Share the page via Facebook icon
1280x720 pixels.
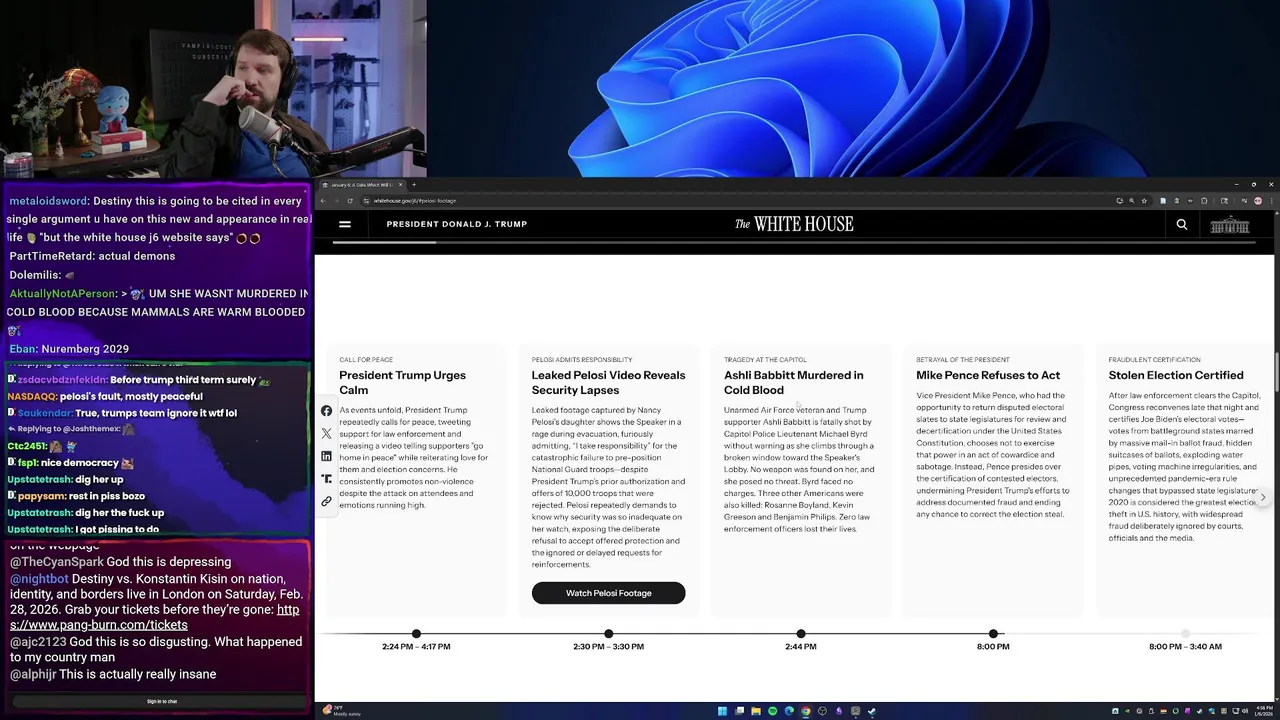click(326, 411)
